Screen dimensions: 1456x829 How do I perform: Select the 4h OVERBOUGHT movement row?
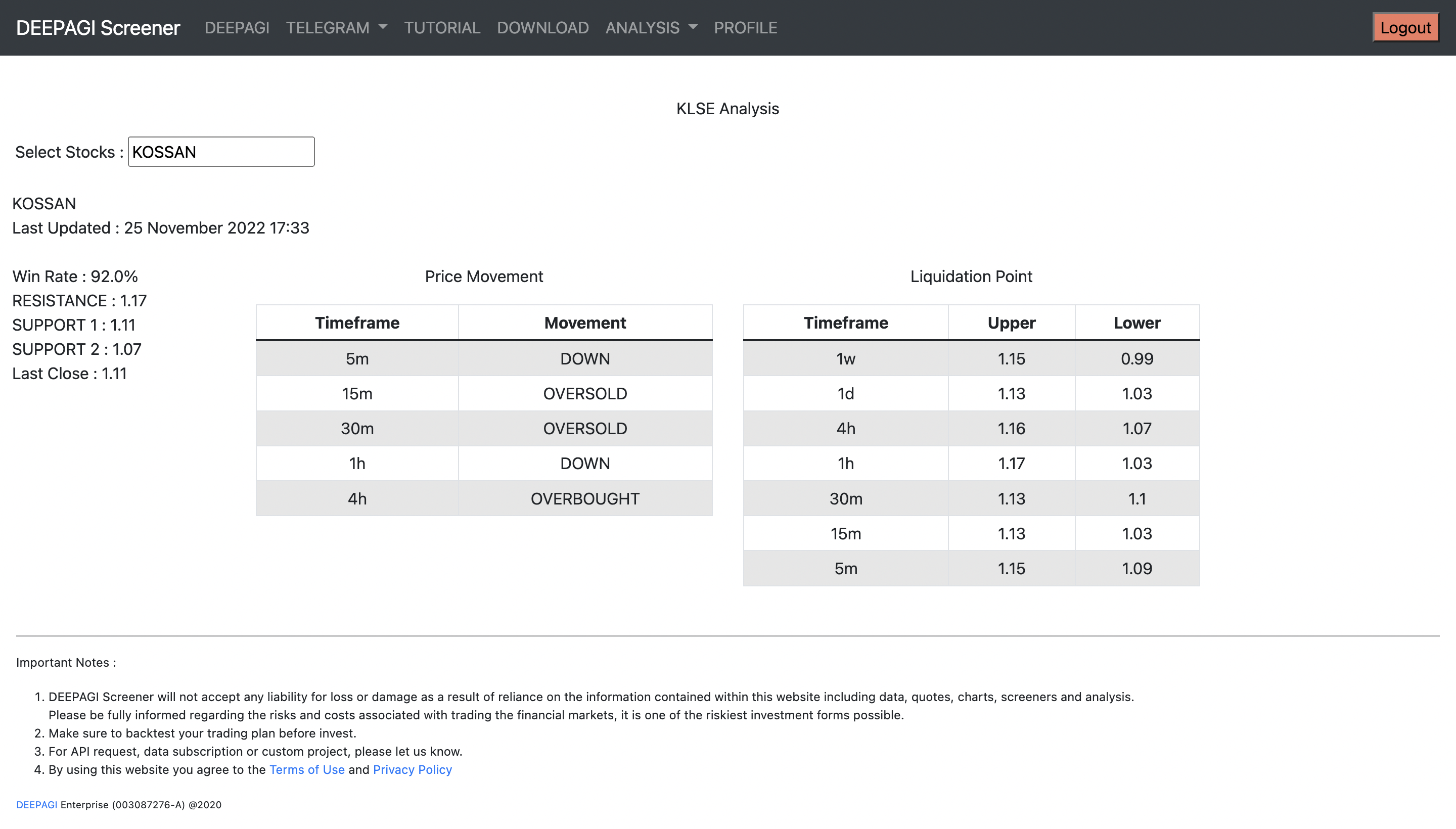(x=484, y=498)
